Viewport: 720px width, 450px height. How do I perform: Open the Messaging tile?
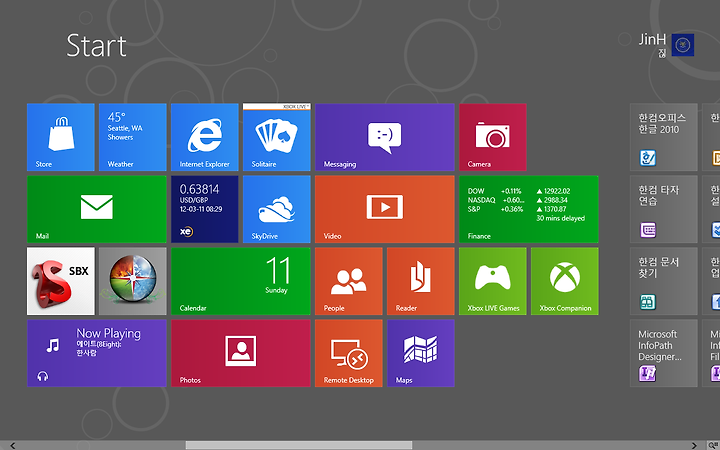tap(385, 137)
